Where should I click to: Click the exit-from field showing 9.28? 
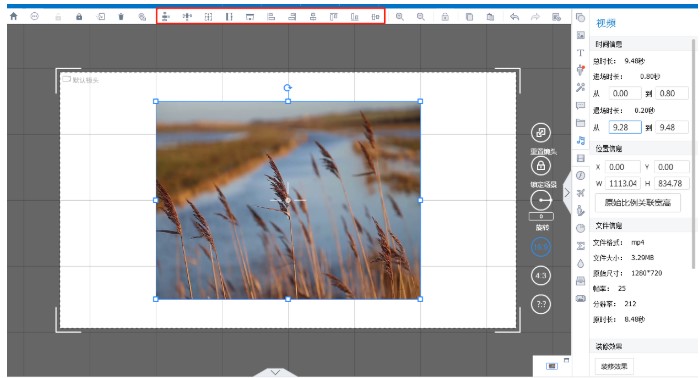(x=625, y=127)
